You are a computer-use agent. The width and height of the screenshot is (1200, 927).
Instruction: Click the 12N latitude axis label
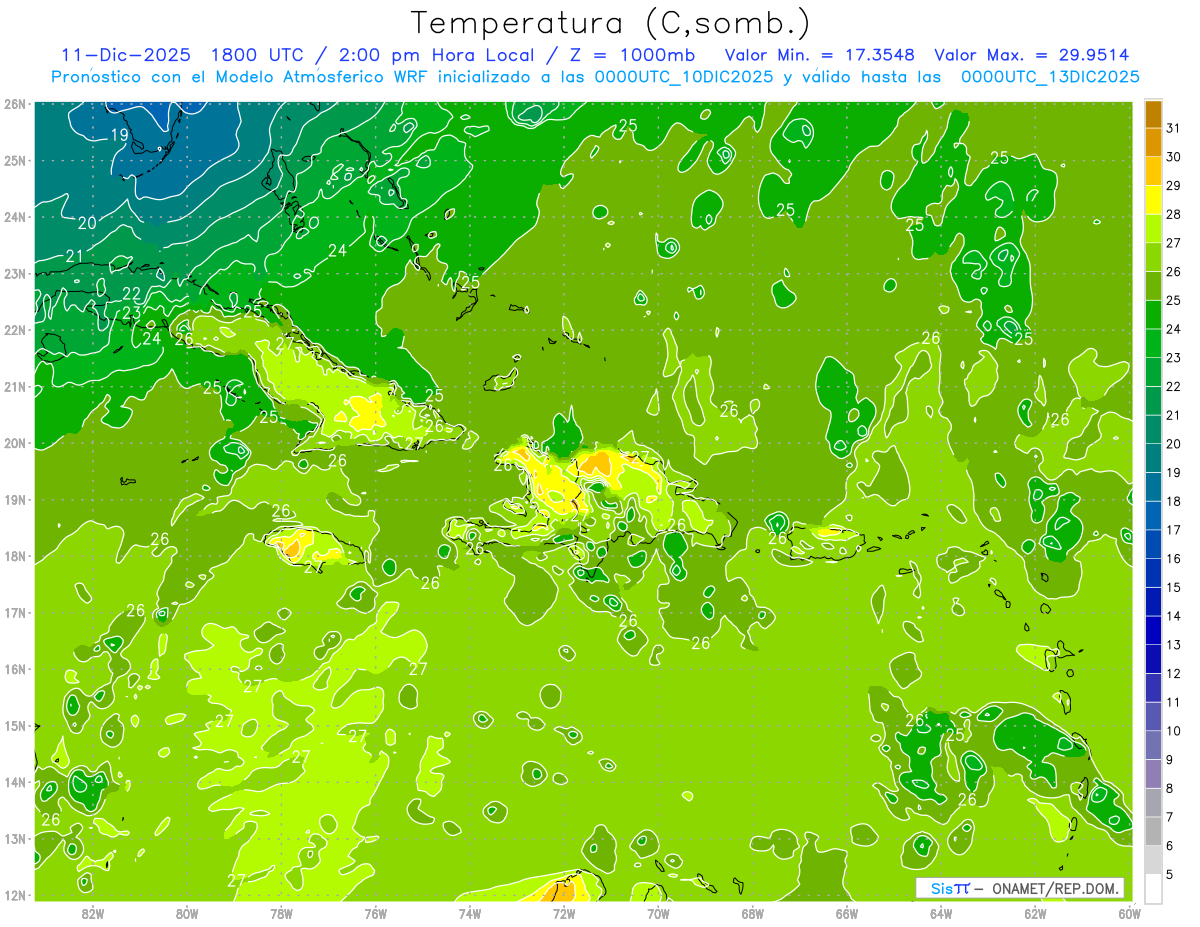tap(16, 895)
